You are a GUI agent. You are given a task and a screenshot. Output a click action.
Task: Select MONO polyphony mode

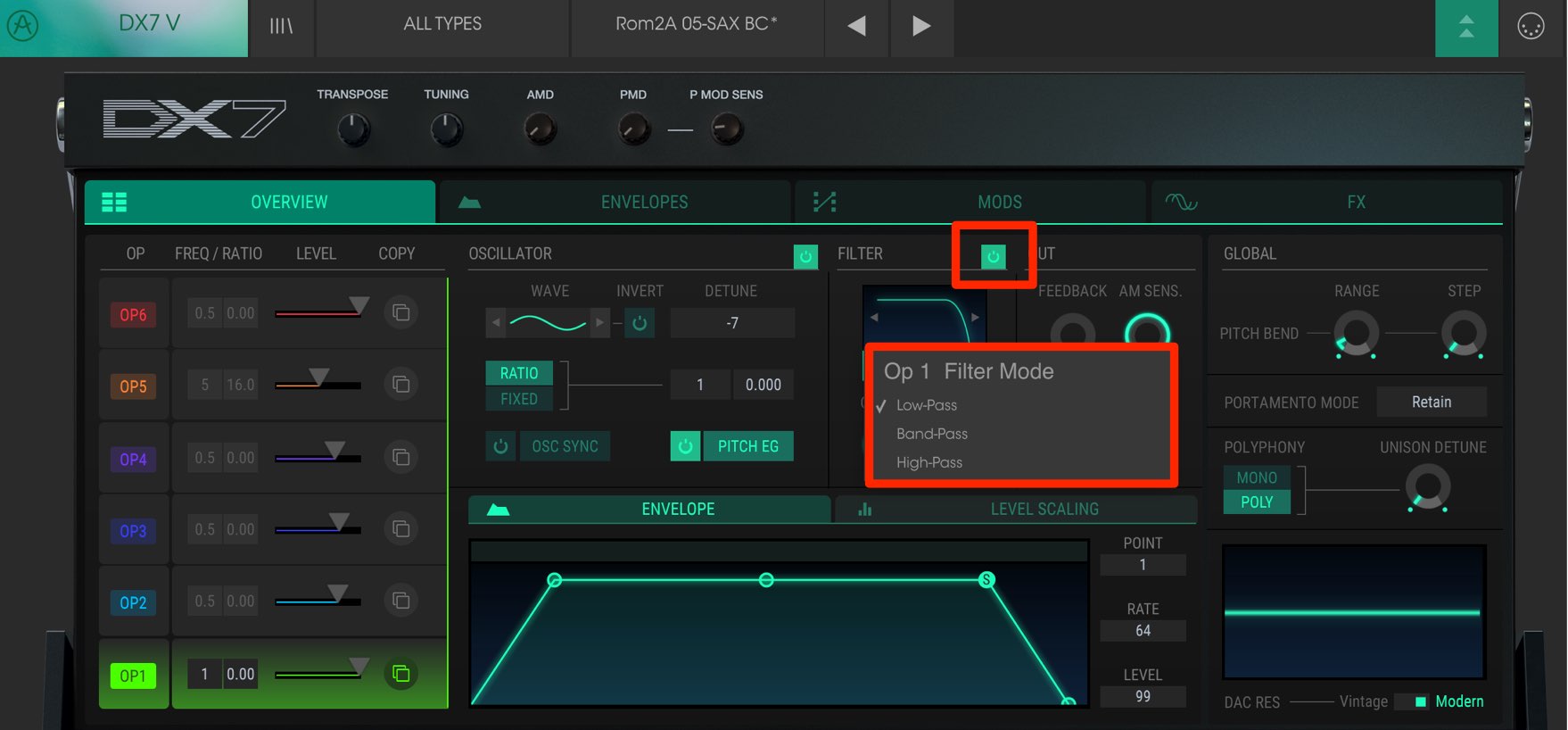(x=1257, y=477)
